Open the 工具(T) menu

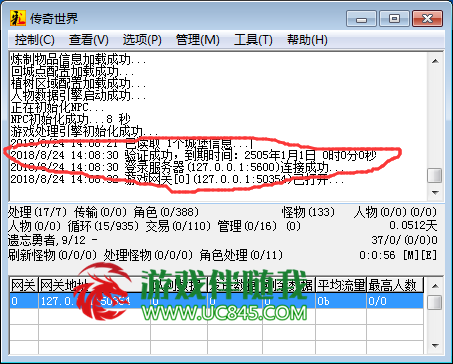pos(253,40)
